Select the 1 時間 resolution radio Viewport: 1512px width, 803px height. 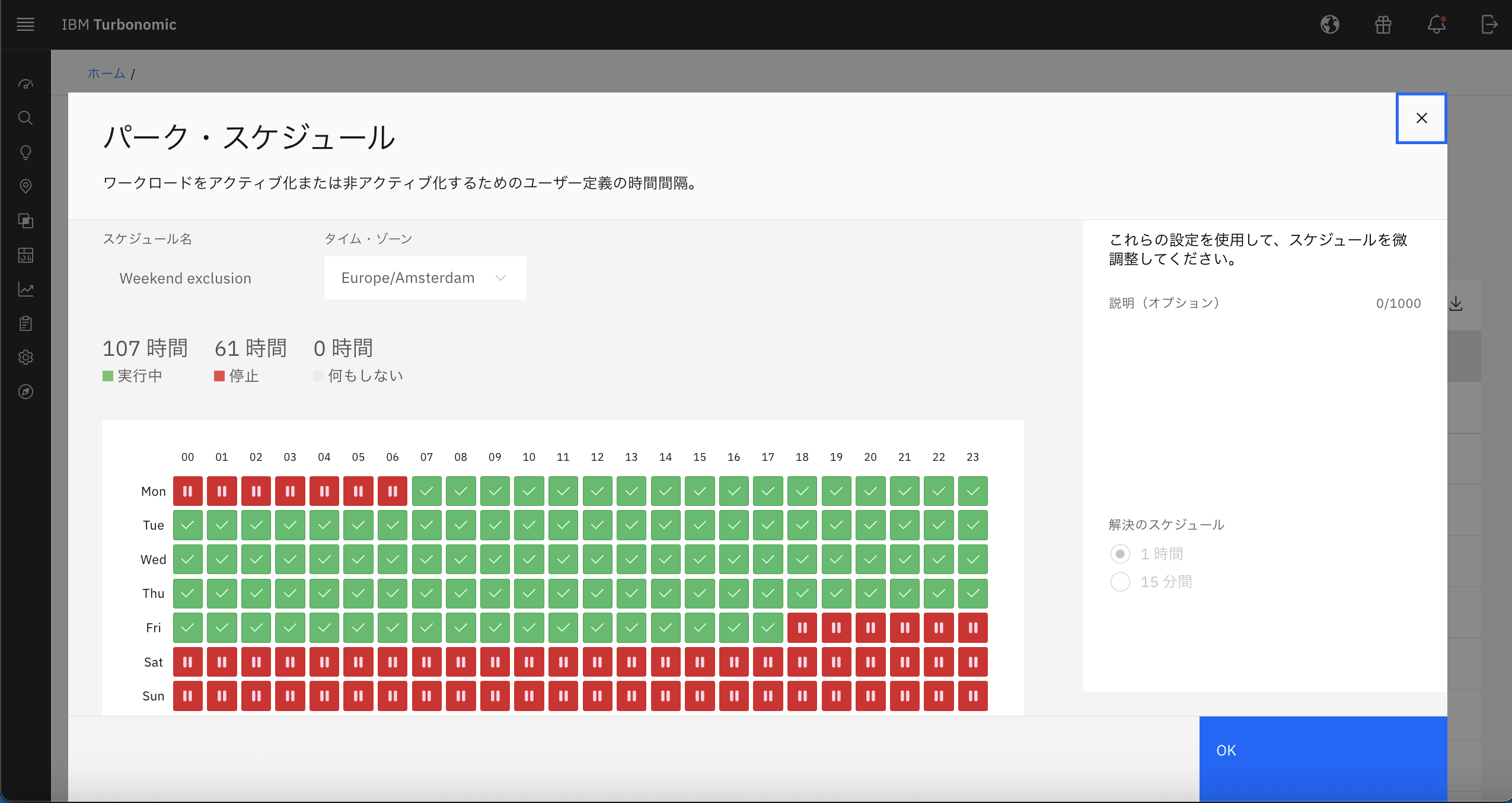pos(1120,554)
